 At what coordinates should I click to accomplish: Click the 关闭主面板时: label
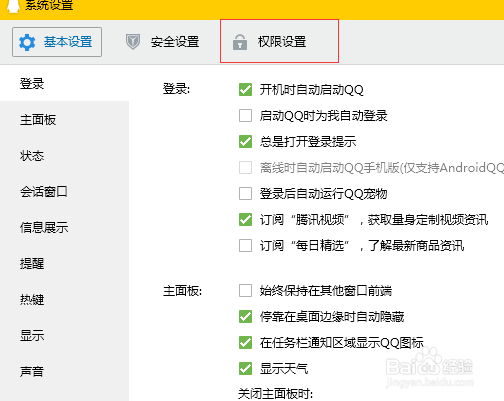(x=275, y=394)
